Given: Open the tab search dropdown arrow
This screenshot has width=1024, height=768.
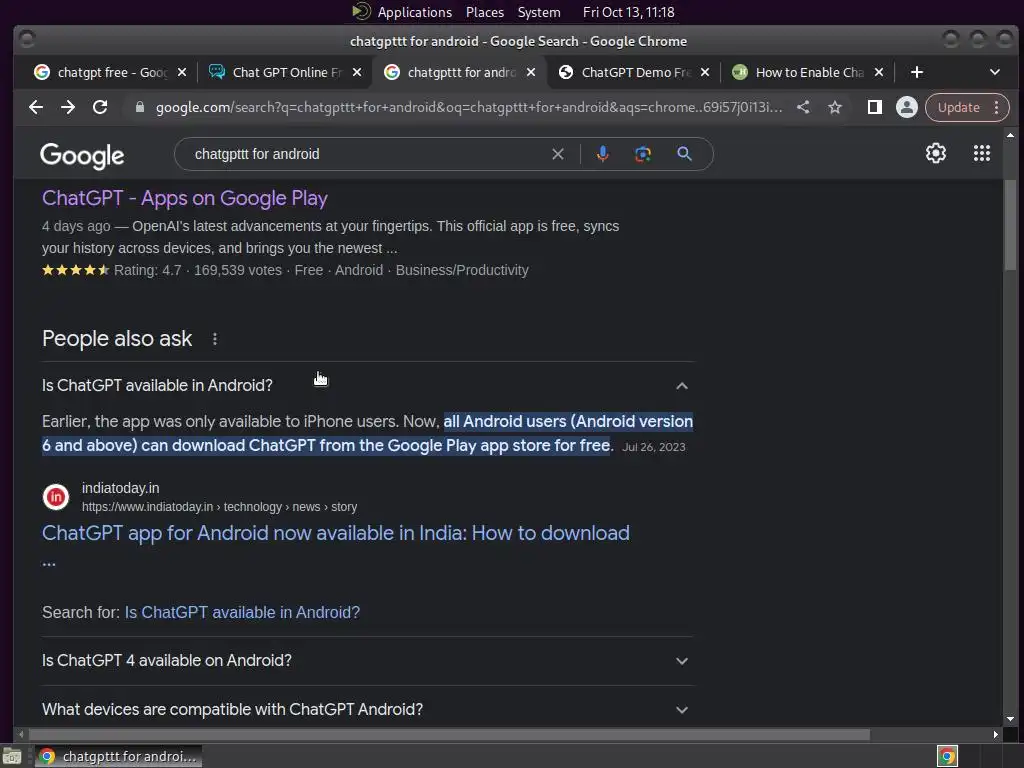Looking at the screenshot, I should tap(995, 72).
